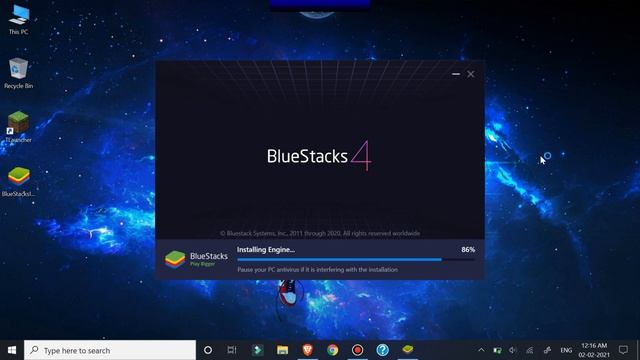Open the red screen recorder taskbar icon

tap(358, 350)
